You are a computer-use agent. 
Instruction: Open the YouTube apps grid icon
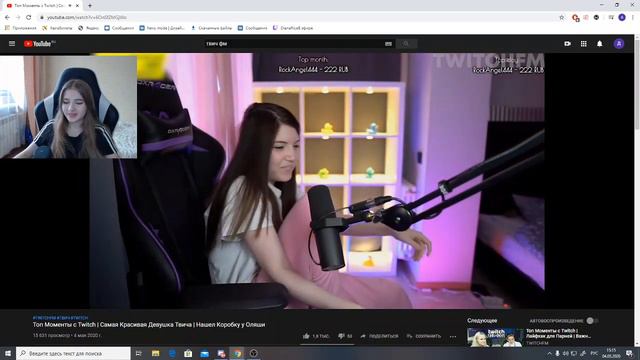584,44
